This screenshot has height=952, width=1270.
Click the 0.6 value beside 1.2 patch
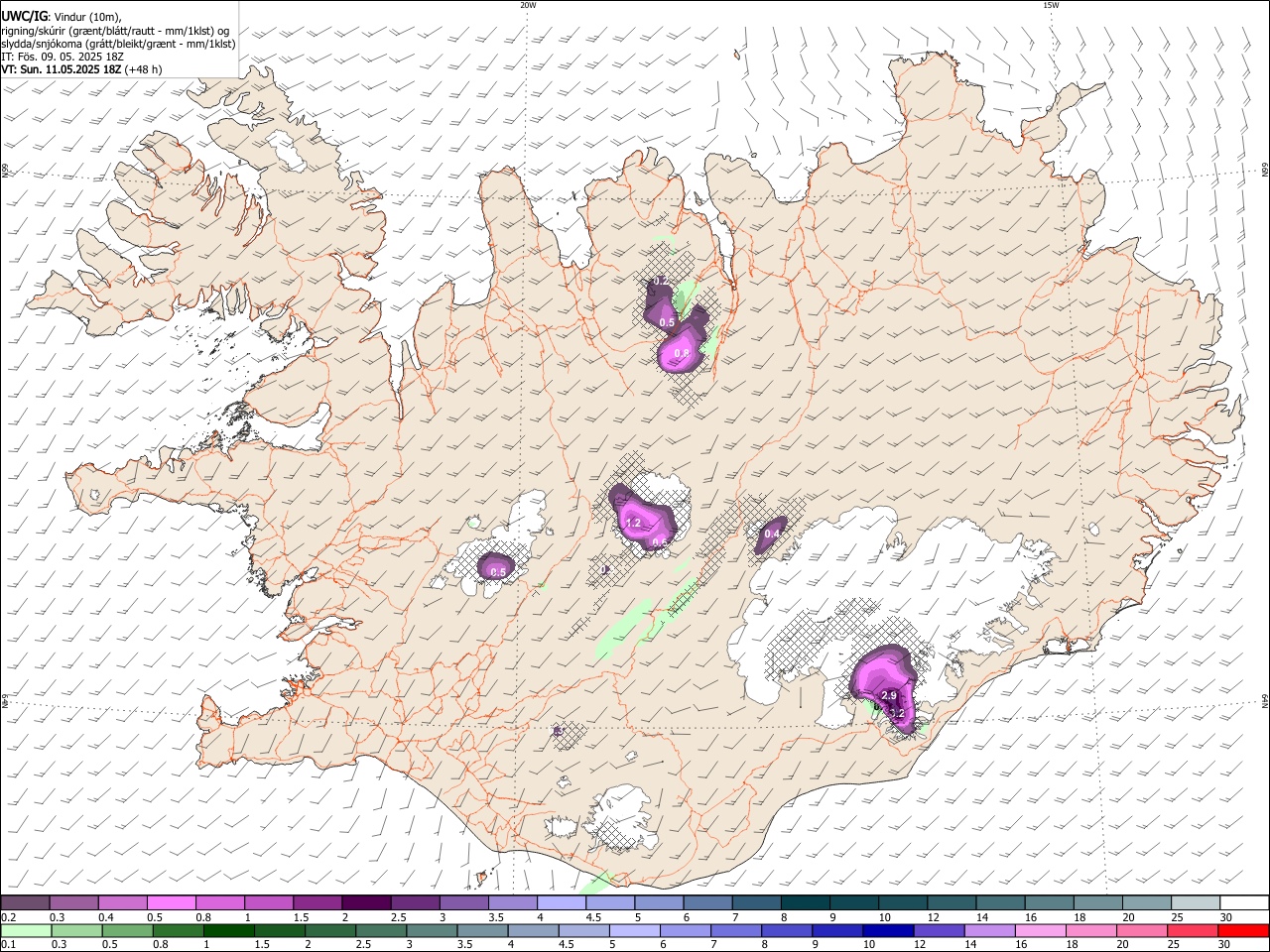coord(659,542)
